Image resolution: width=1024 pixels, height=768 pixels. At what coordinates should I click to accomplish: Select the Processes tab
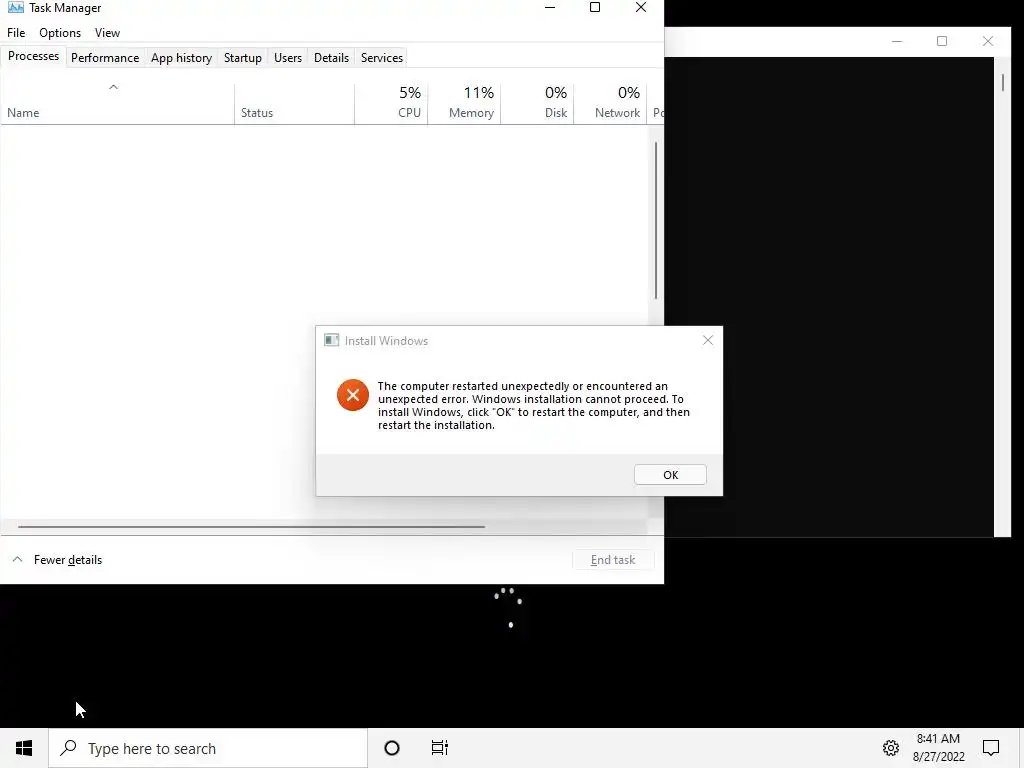click(33, 56)
